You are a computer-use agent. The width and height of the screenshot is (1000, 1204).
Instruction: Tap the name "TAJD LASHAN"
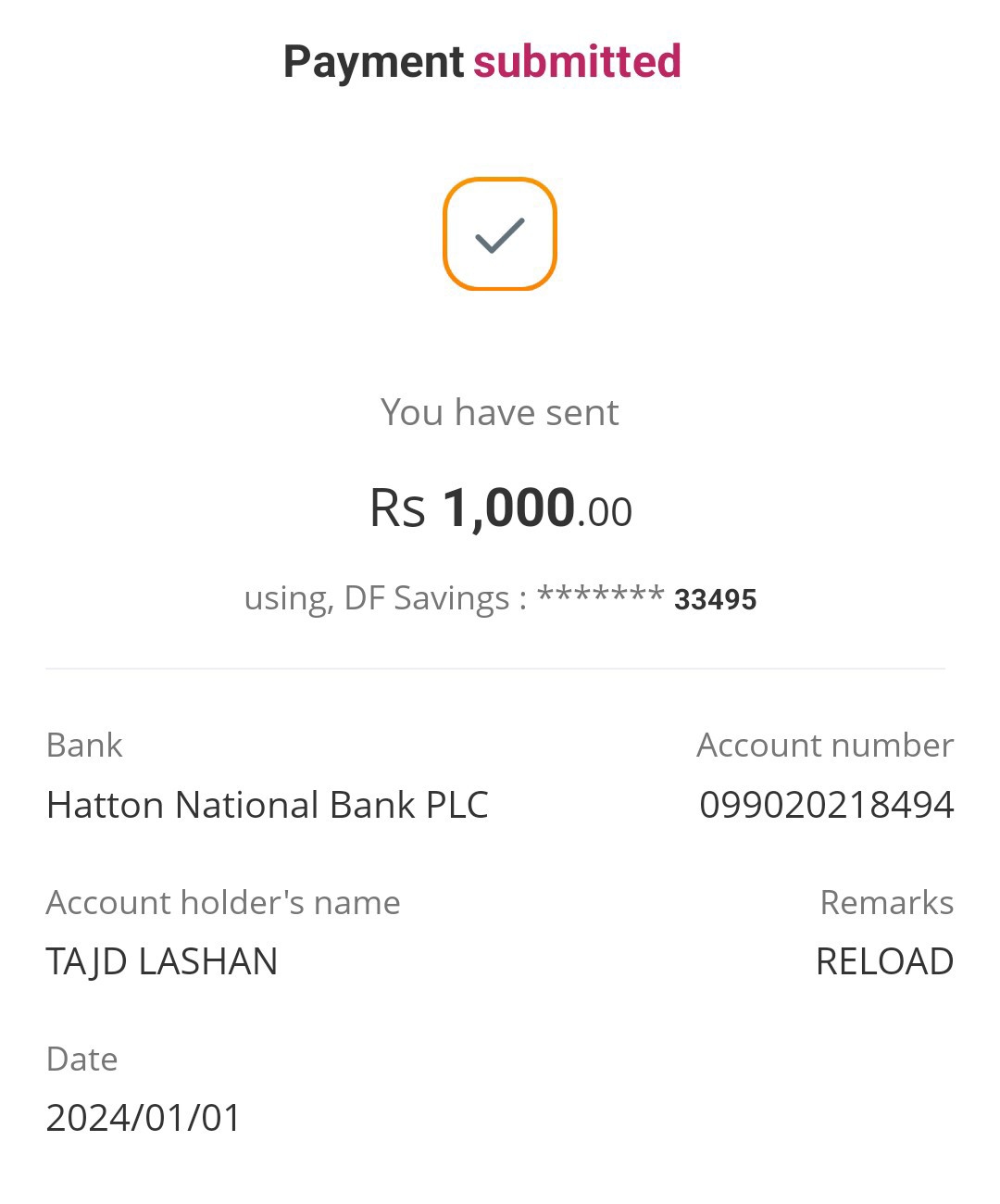pos(162,961)
